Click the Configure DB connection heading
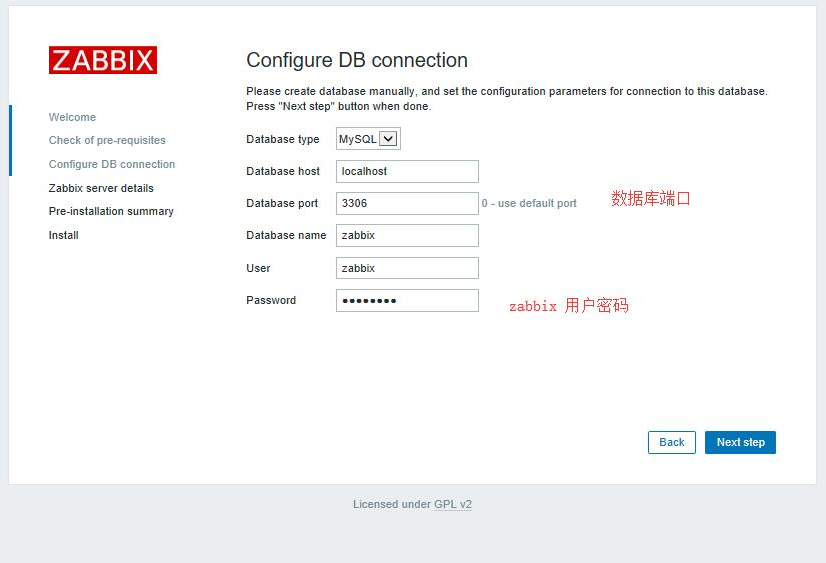The image size is (826, 563). 357,60
